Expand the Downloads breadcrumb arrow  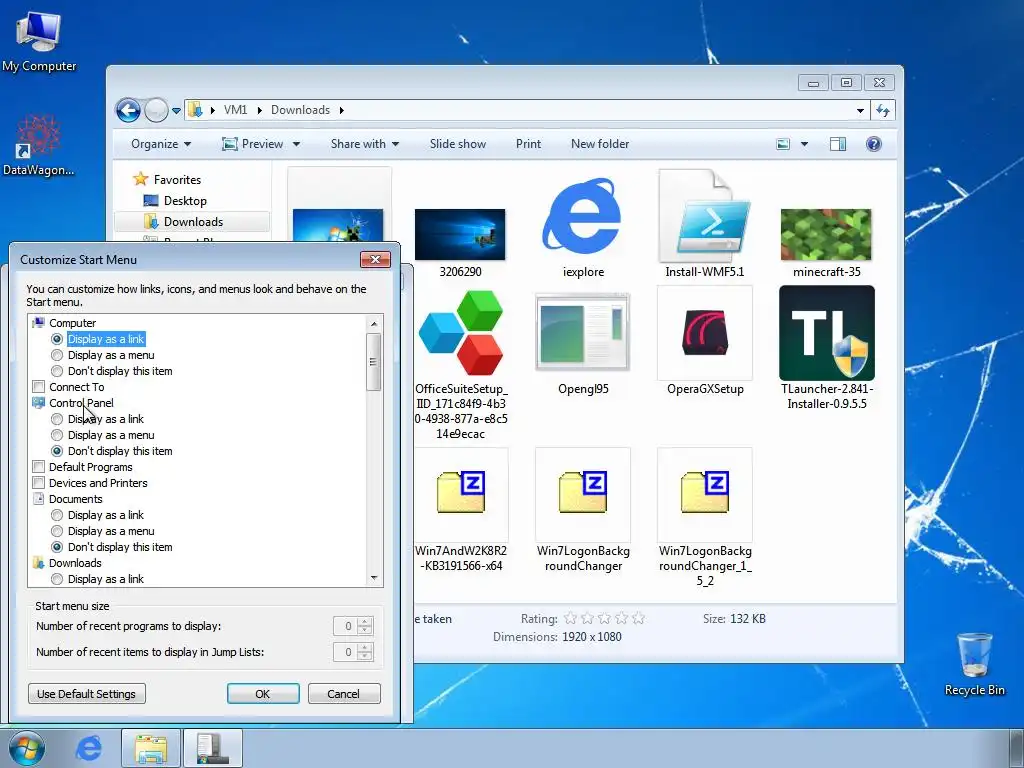point(341,110)
